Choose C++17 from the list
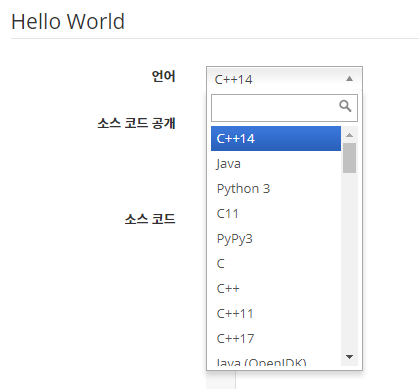Screen dimensions: 419x389 [x=276, y=338]
